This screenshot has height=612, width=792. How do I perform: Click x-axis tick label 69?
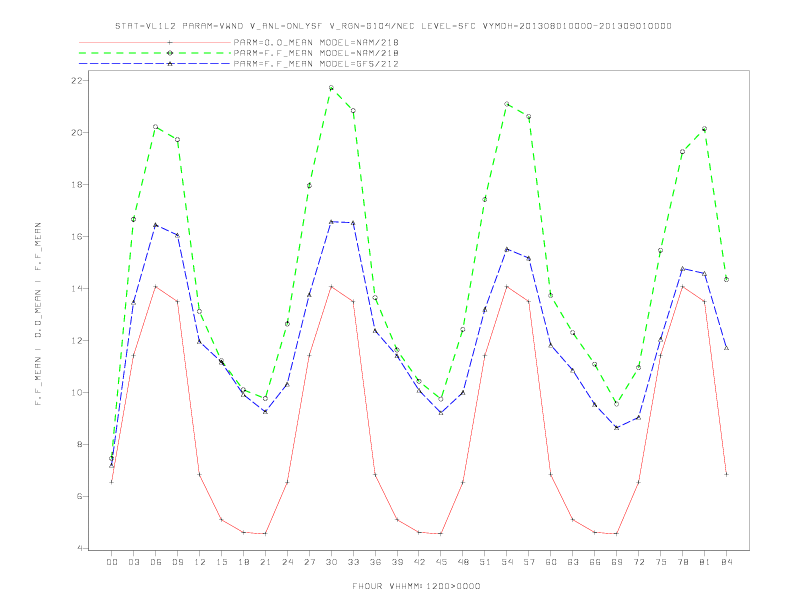[617, 562]
